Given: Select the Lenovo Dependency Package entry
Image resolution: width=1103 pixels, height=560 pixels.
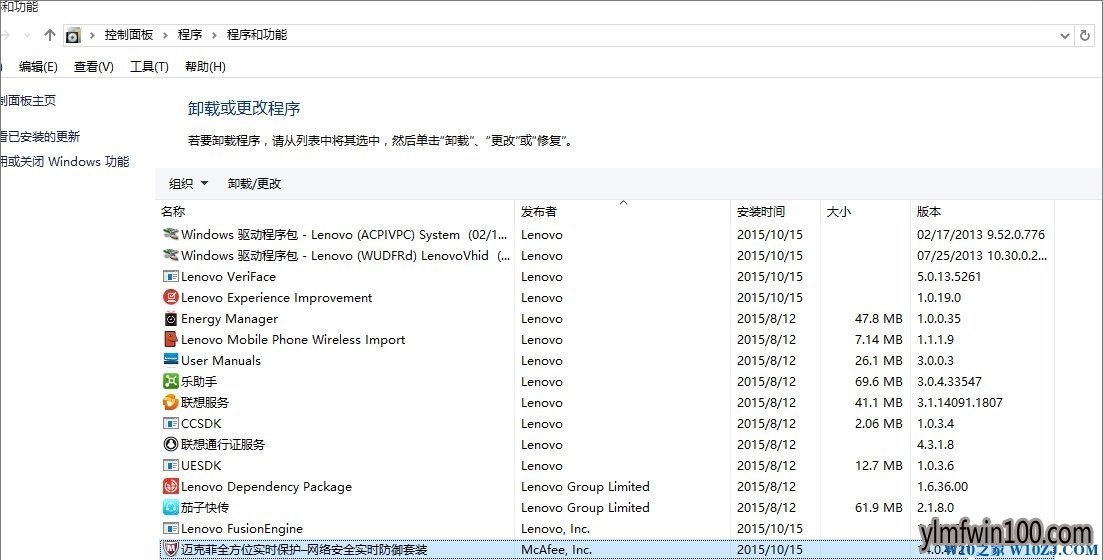Looking at the screenshot, I should 266,486.
